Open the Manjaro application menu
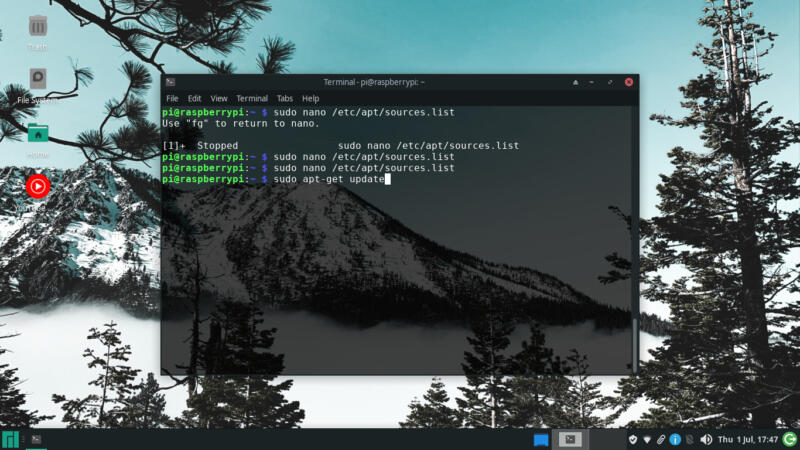This screenshot has width=800, height=450. coord(10,439)
